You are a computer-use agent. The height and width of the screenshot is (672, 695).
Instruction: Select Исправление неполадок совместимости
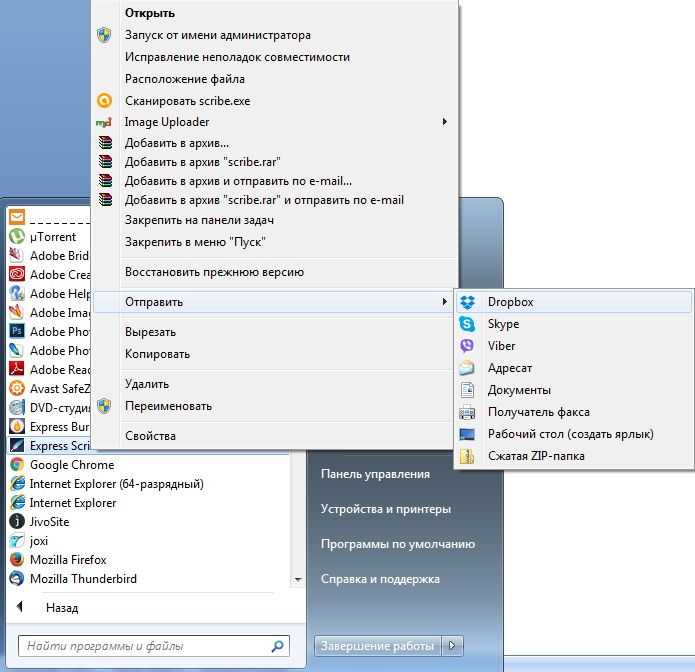237,57
